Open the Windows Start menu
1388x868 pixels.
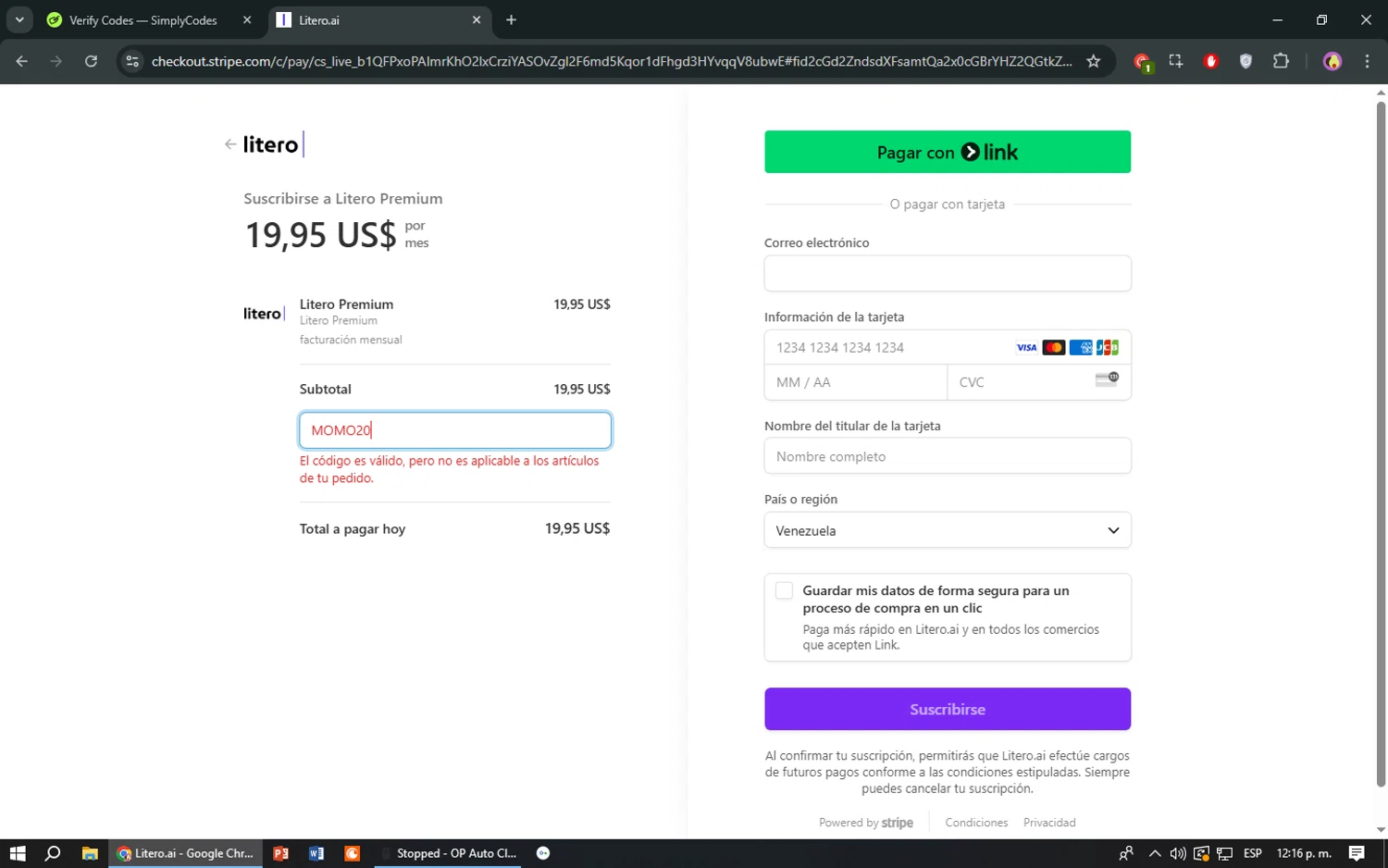(x=18, y=853)
